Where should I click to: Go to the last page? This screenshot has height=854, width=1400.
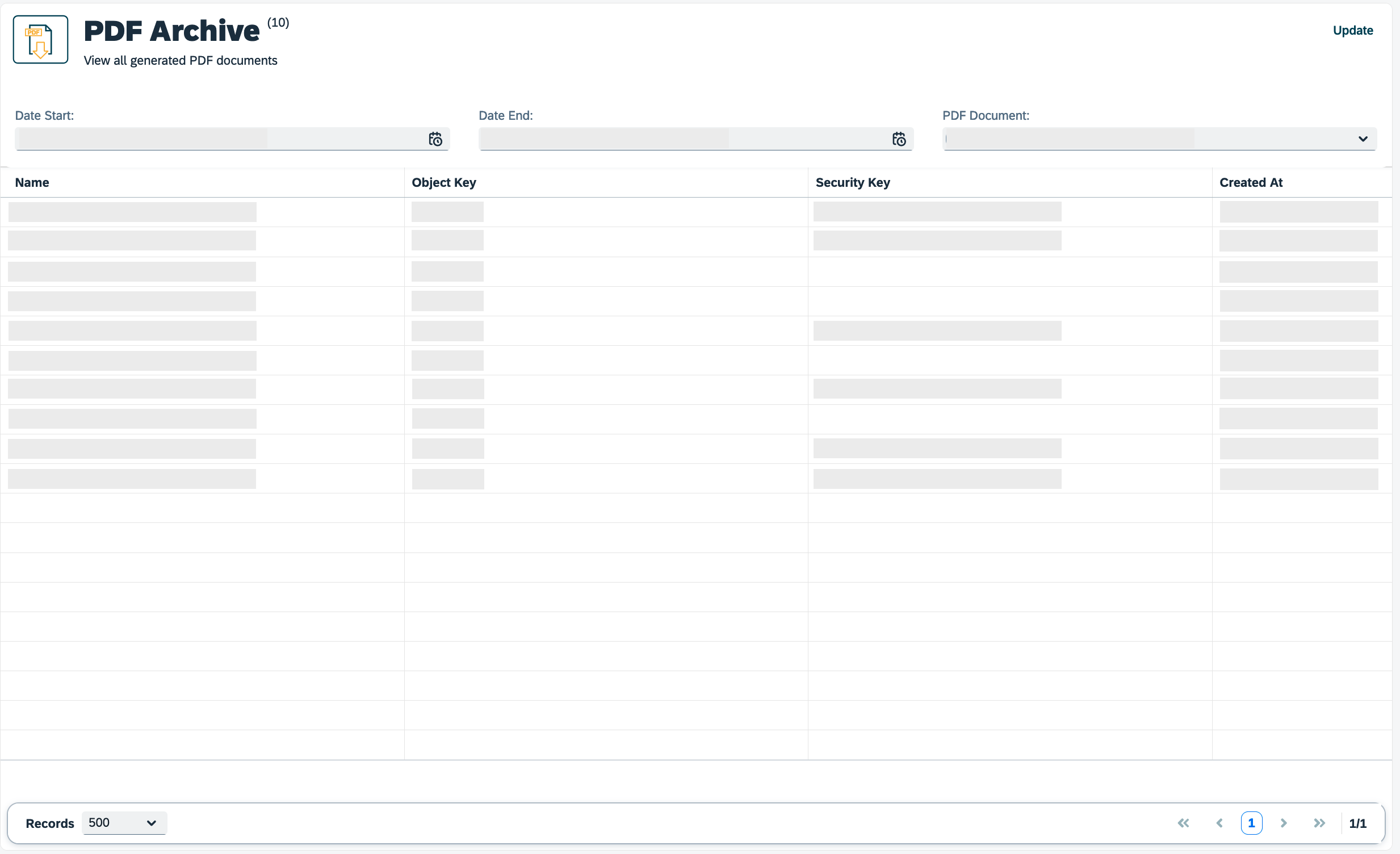click(x=1319, y=823)
